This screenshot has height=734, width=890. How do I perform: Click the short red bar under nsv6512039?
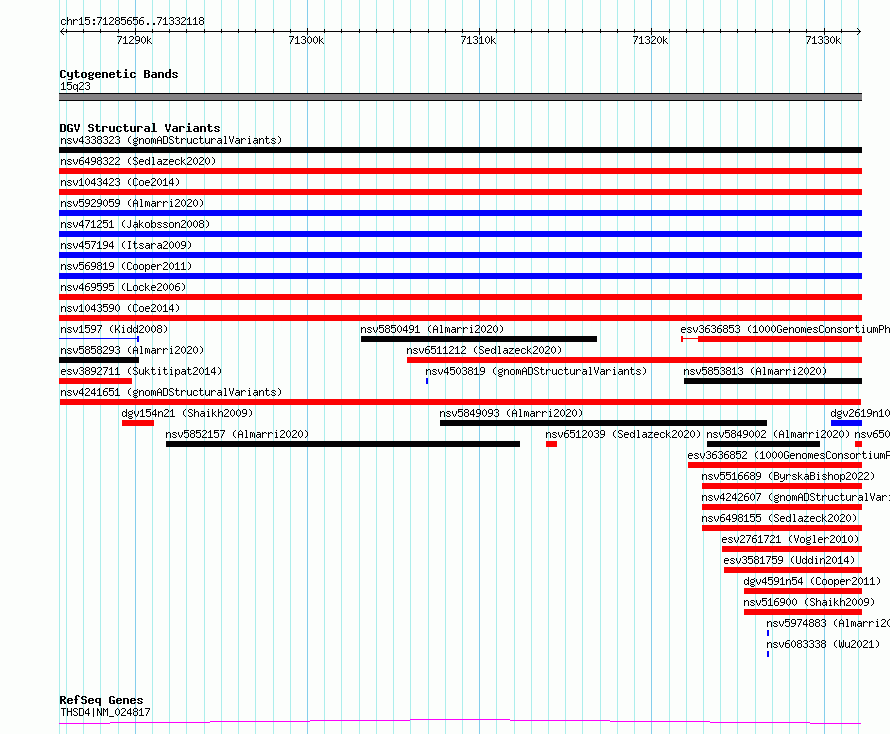(551, 444)
